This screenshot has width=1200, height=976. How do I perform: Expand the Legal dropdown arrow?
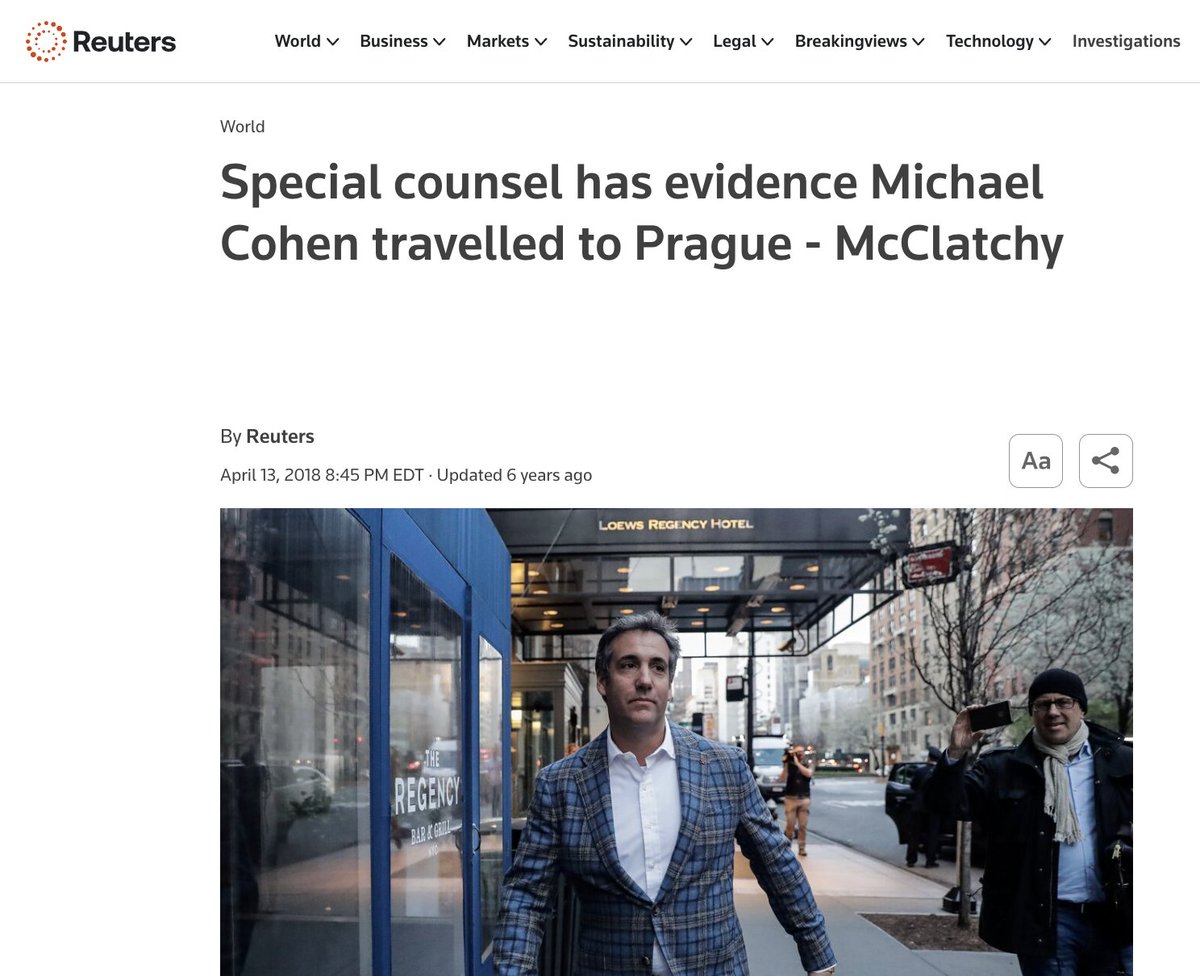pos(768,42)
